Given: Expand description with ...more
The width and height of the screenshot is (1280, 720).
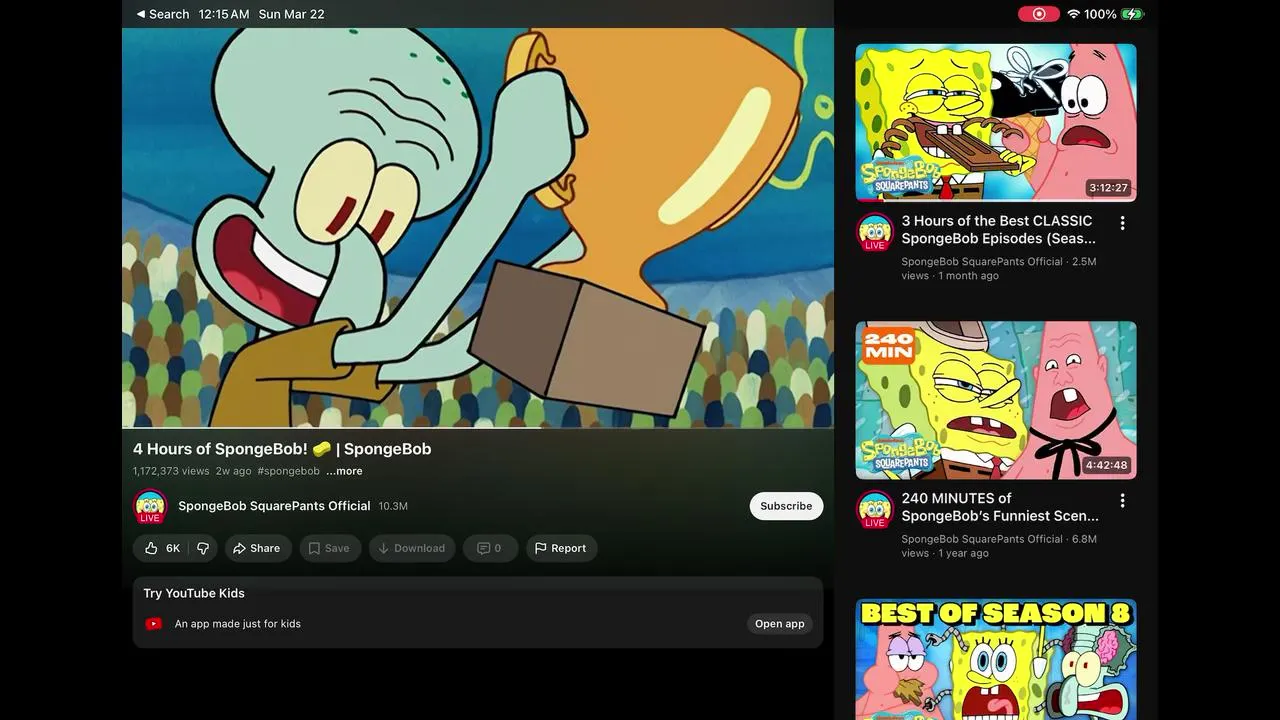Looking at the screenshot, I should (x=344, y=471).
